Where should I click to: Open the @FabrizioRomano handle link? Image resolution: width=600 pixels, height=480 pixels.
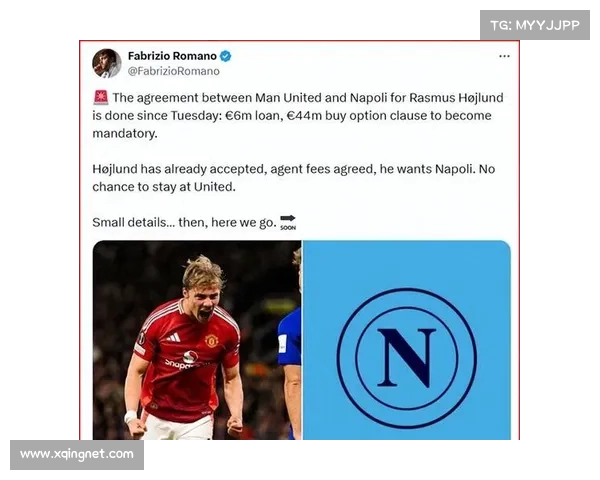point(174,71)
